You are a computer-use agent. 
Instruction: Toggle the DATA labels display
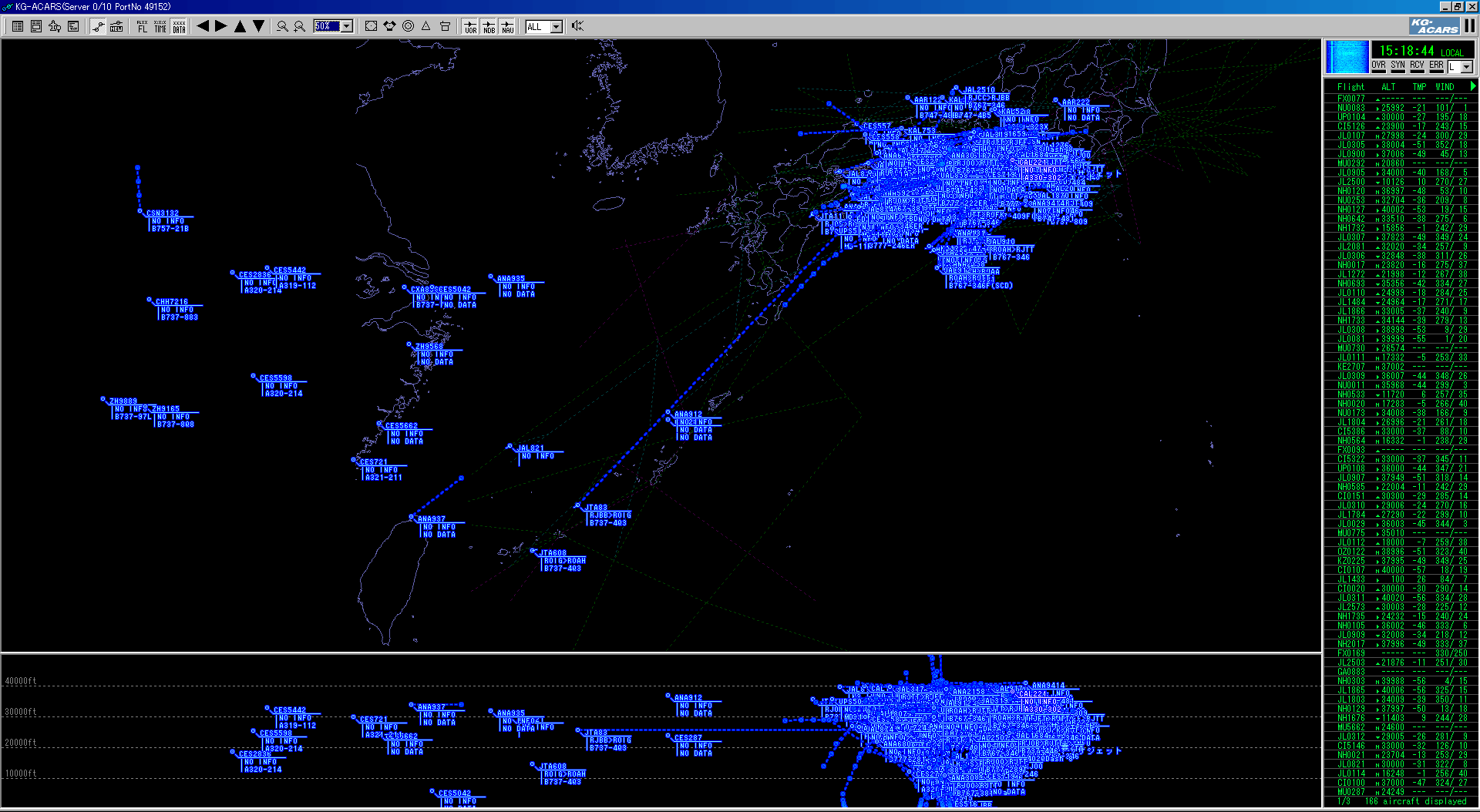pyautogui.click(x=179, y=26)
